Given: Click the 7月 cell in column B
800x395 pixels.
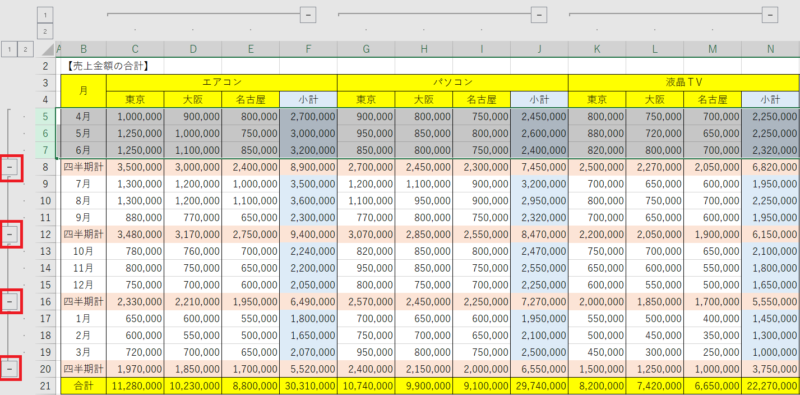Looking at the screenshot, I should [x=83, y=184].
